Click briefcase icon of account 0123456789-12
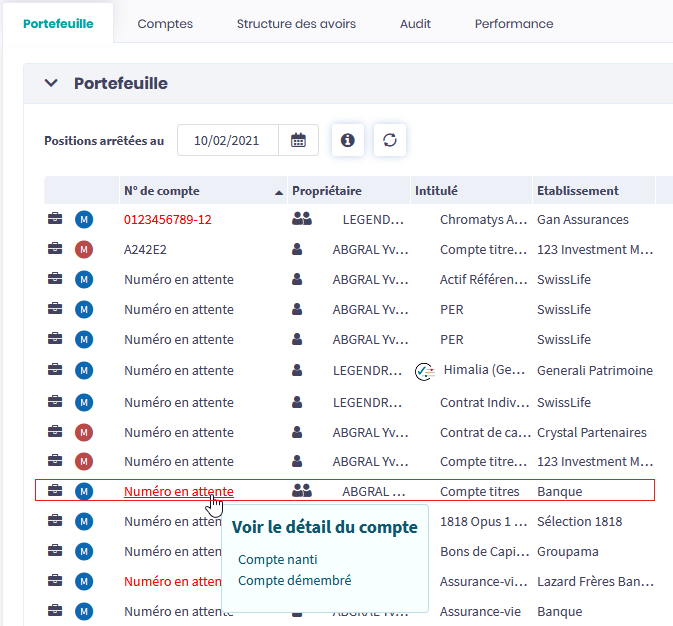This screenshot has height=626, width=673. click(x=55, y=219)
